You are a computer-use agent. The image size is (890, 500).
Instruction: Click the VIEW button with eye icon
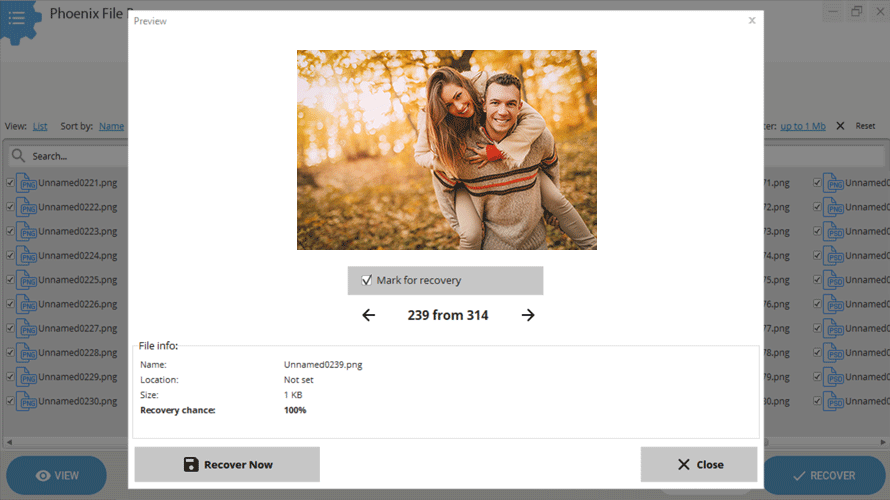point(56,476)
